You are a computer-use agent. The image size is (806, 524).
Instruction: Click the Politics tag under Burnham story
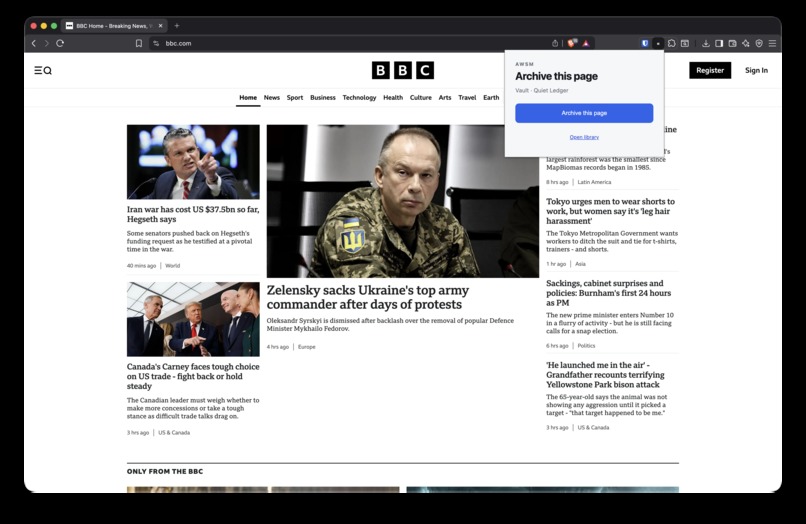pyautogui.click(x=586, y=346)
